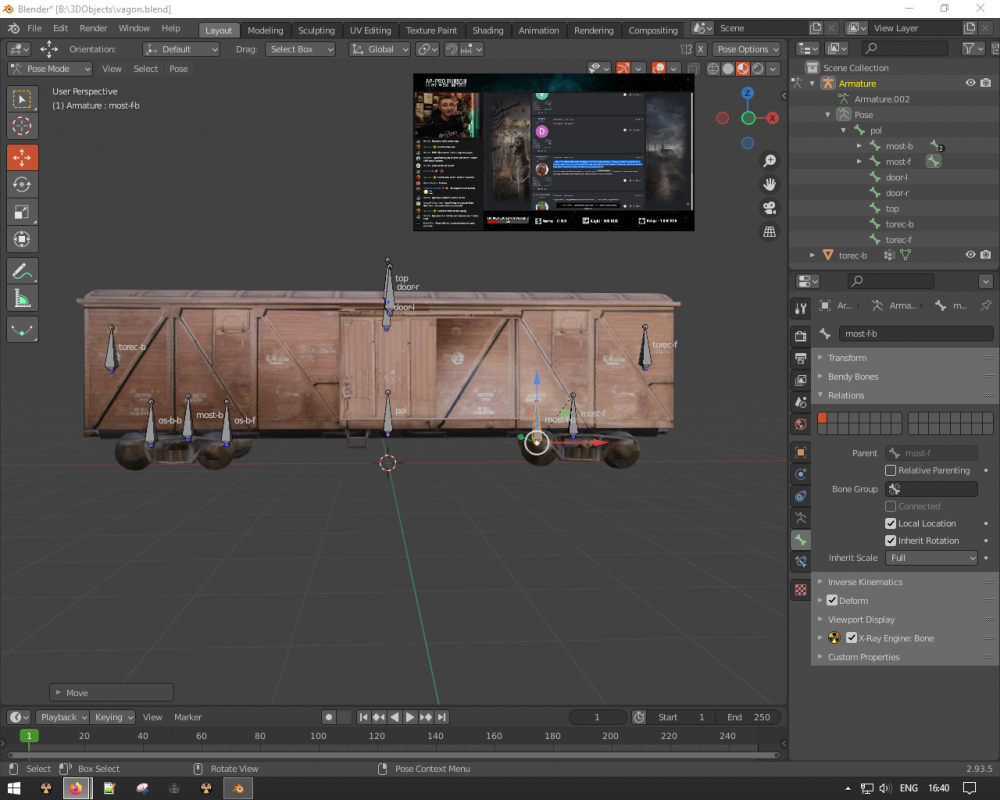The height and width of the screenshot is (800, 1000).
Task: Open the Pose Mode dropdown
Action: point(50,69)
